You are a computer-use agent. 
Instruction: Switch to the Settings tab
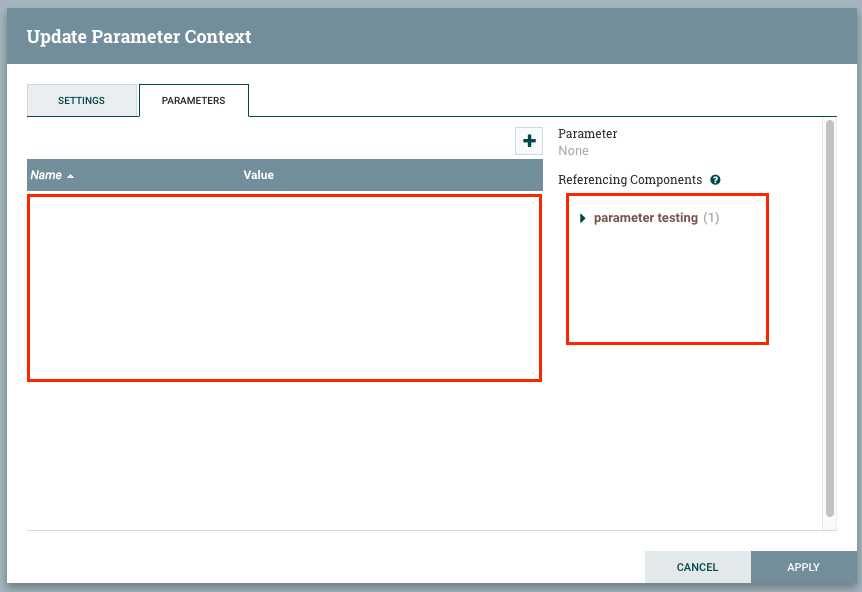(81, 101)
